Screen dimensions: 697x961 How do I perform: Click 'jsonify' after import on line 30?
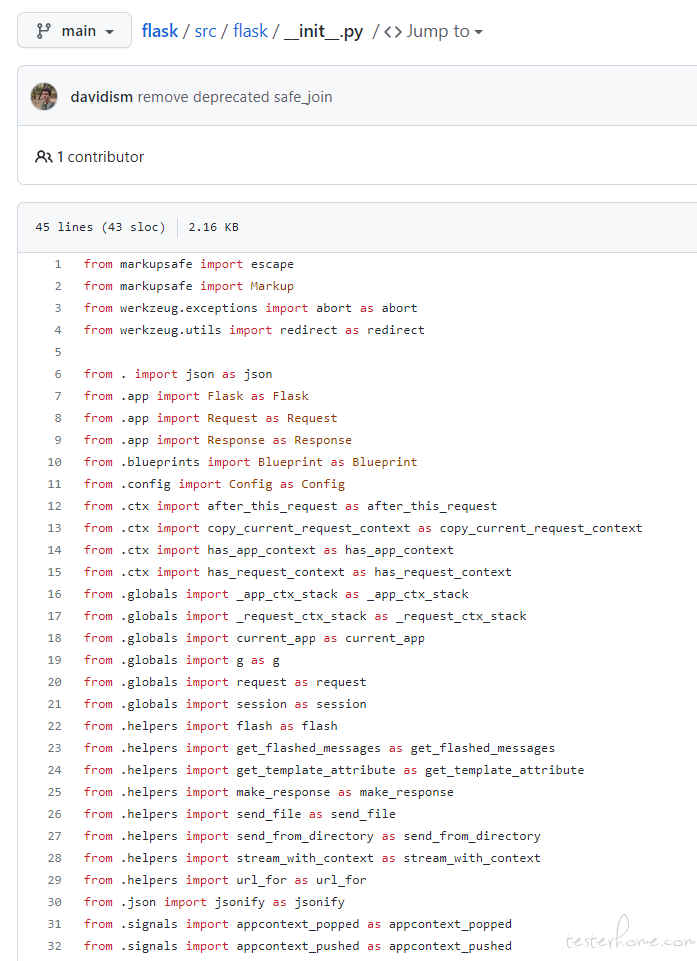(x=240, y=902)
